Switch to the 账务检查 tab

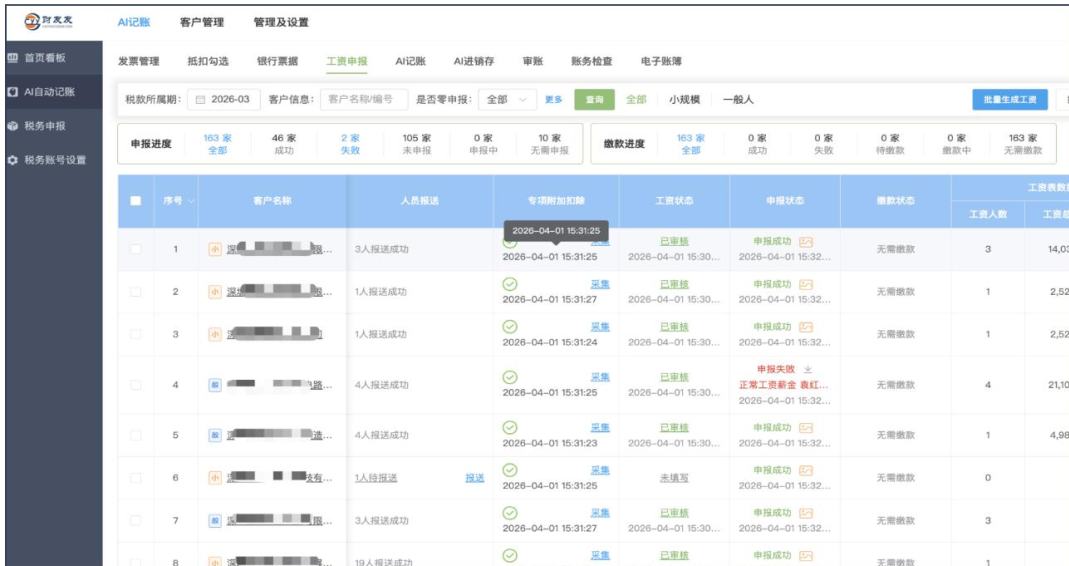tap(592, 61)
